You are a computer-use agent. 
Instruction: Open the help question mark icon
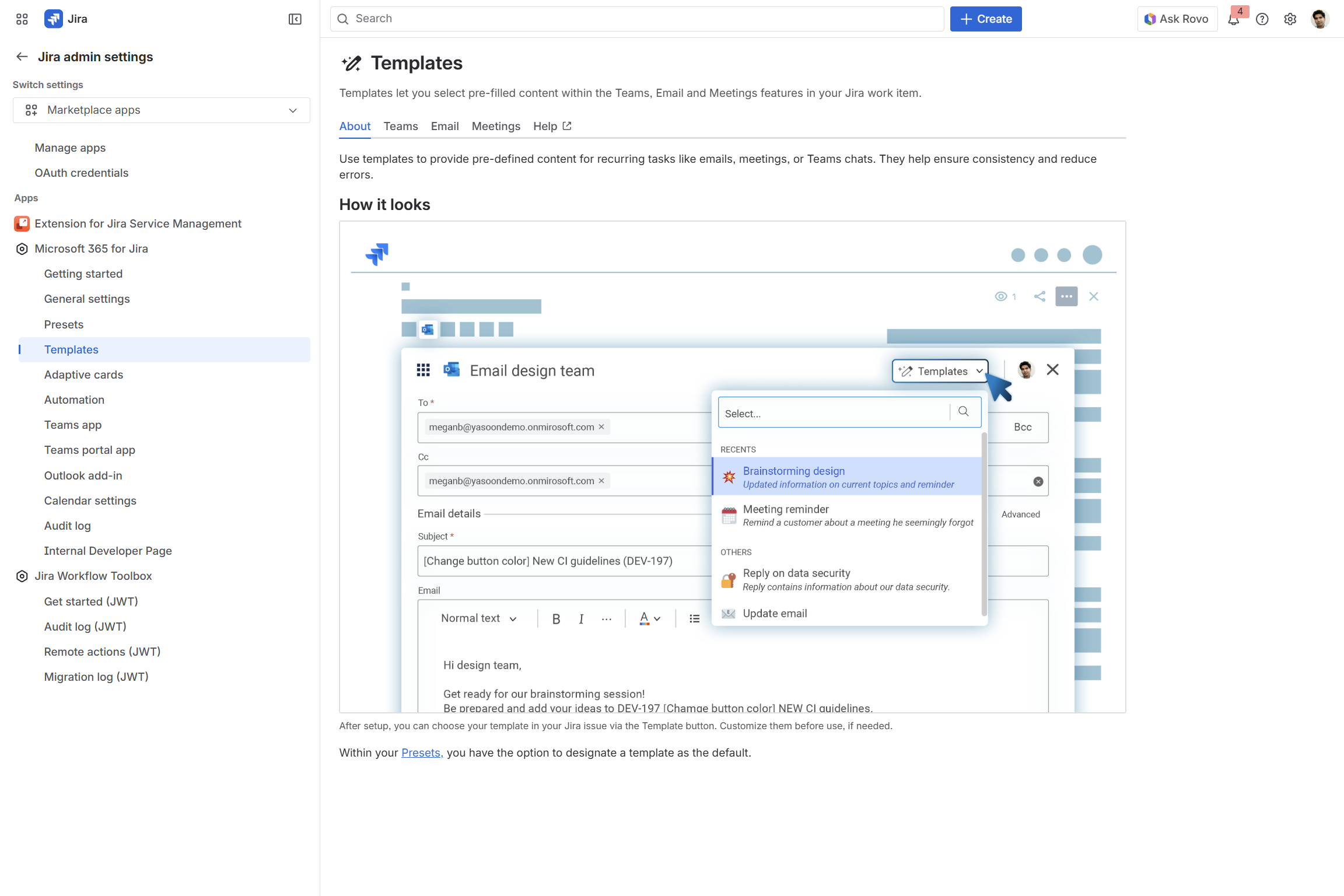pyautogui.click(x=1262, y=19)
